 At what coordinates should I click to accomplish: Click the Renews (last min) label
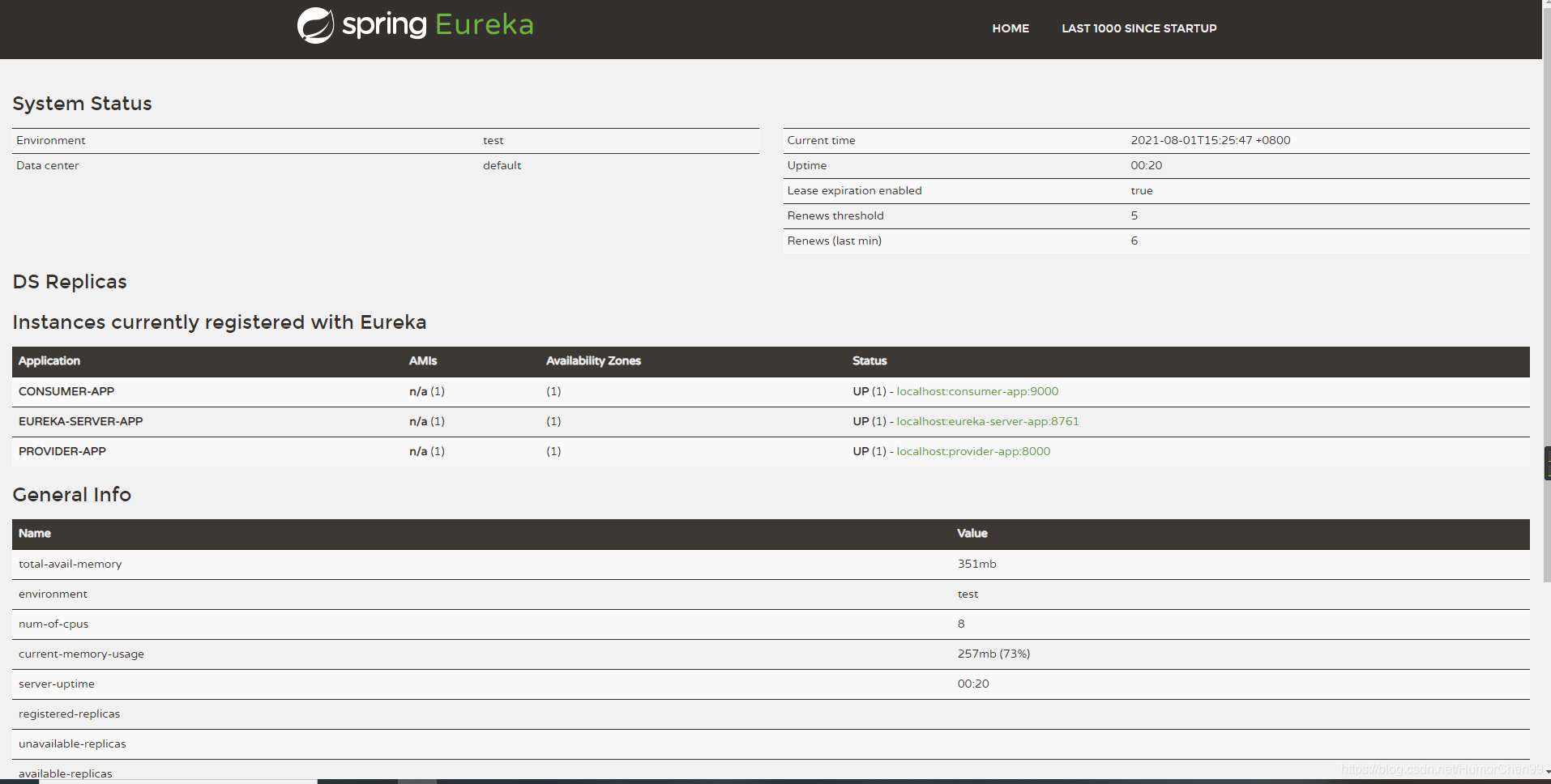[835, 241]
